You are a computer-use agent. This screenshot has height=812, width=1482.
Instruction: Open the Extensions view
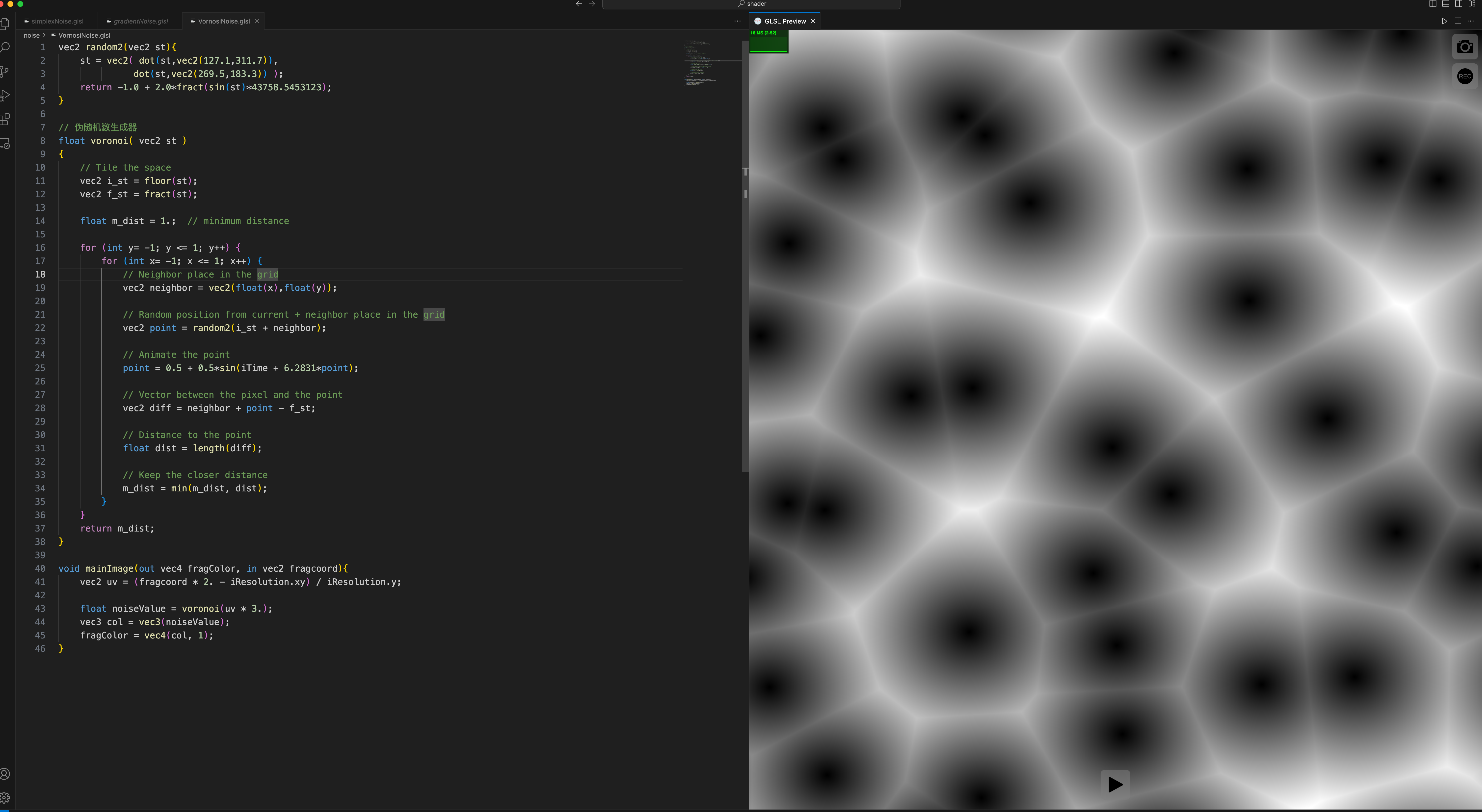tap(5, 120)
